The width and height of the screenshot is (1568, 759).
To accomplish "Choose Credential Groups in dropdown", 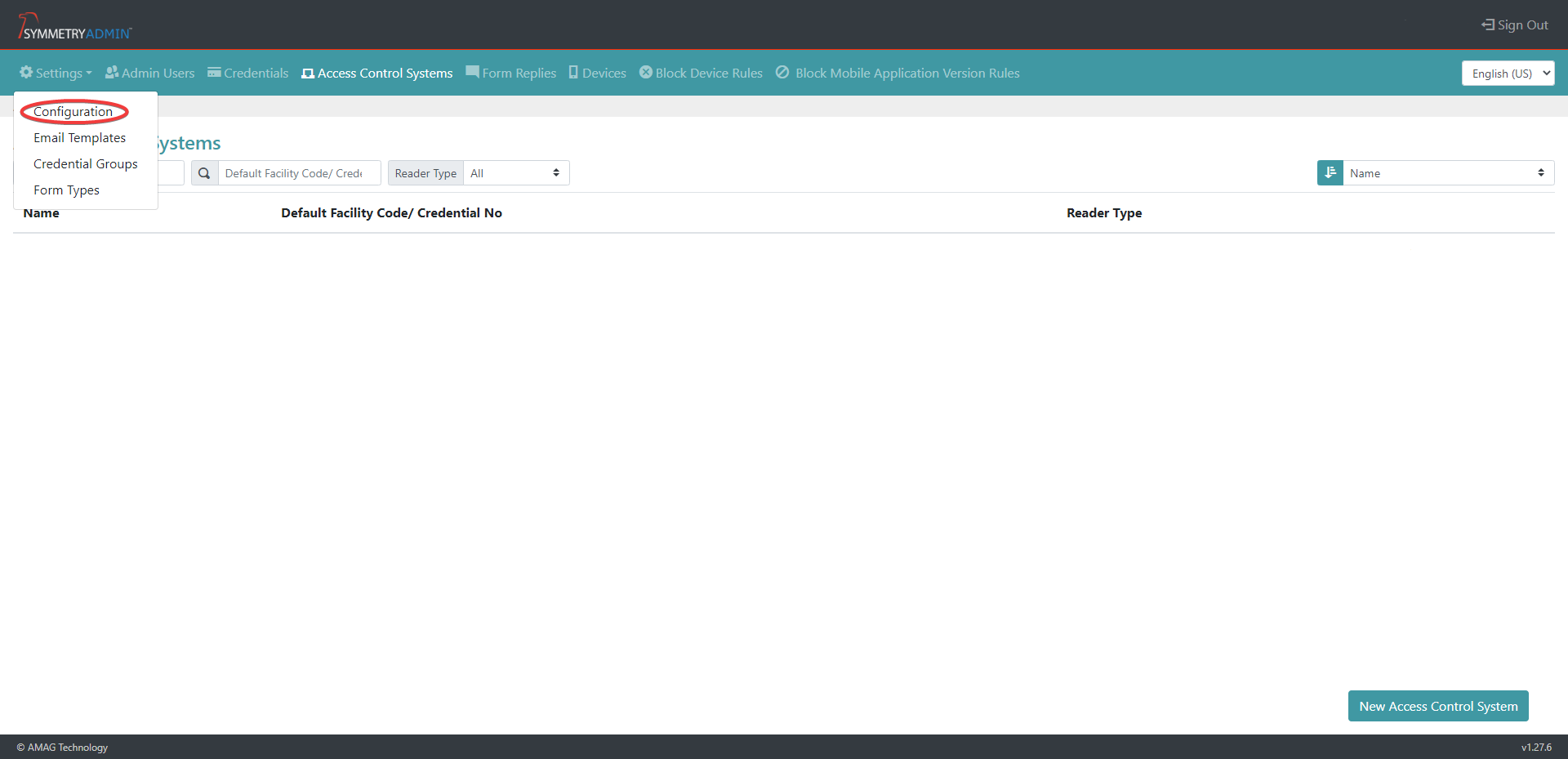I will (x=86, y=164).
